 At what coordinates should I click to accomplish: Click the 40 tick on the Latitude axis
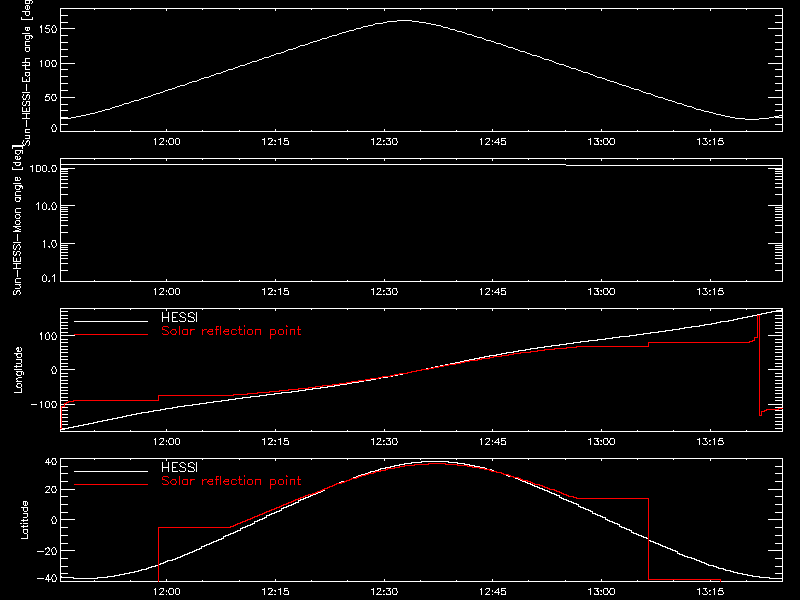click(x=52, y=462)
